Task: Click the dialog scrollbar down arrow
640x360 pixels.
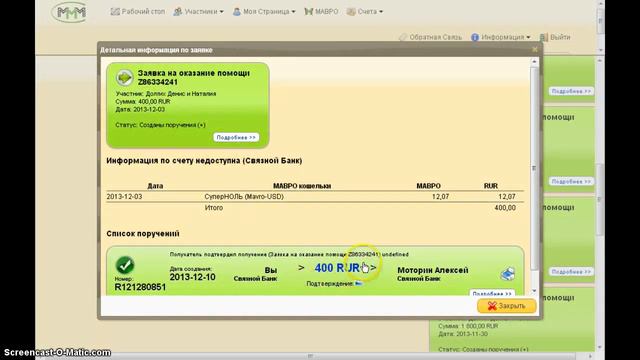Action: coord(534,291)
